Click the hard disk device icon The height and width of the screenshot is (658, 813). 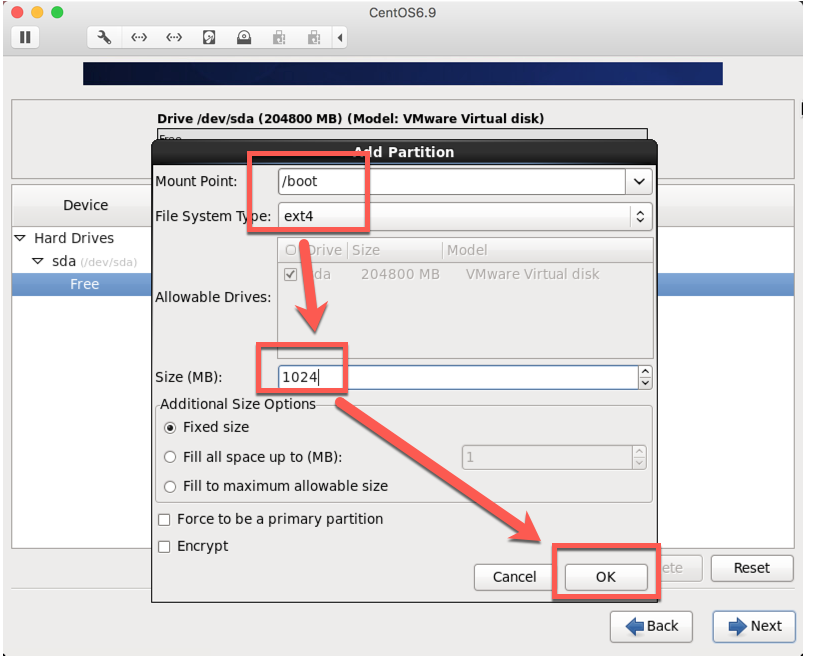(209, 38)
